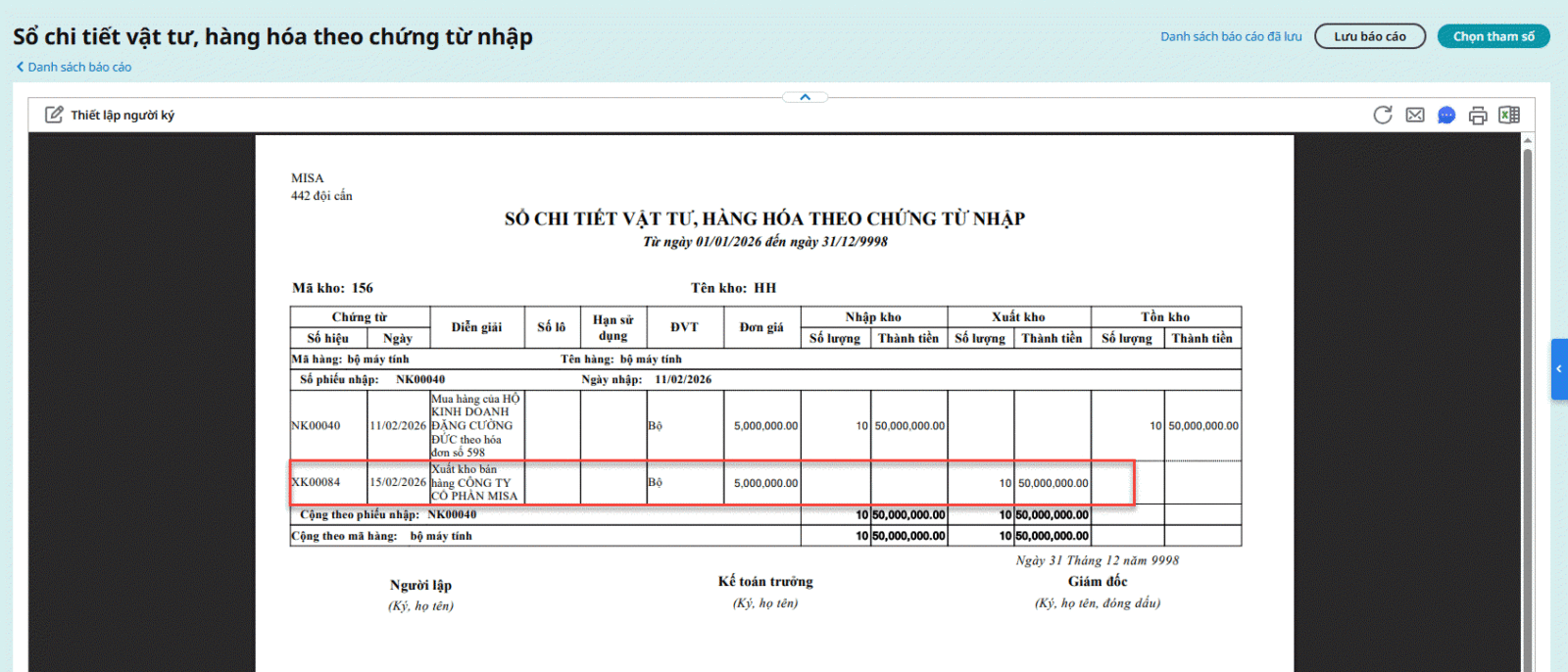
Task: Send the report by email icon
Action: click(x=1415, y=115)
